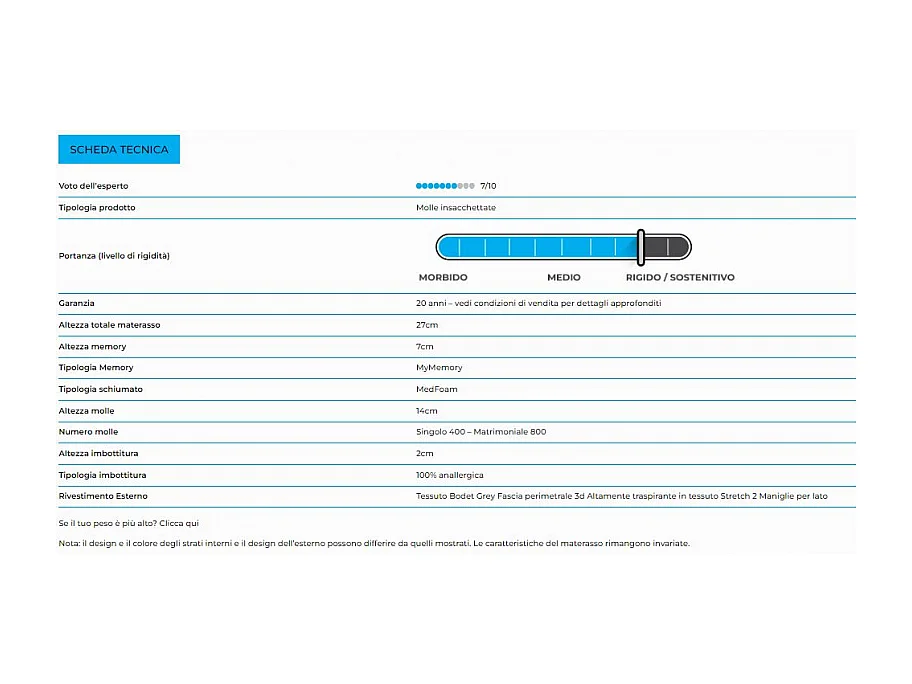Click the expert rating dots
This screenshot has height=684, width=912.
(x=445, y=186)
